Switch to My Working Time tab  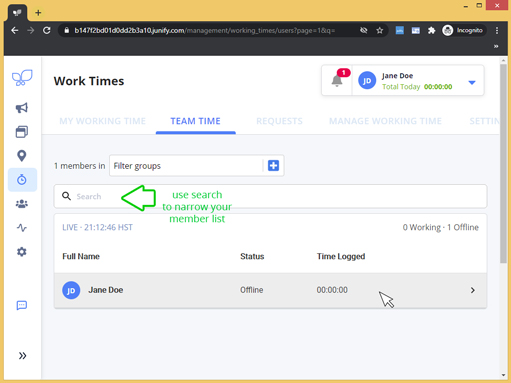pos(102,121)
